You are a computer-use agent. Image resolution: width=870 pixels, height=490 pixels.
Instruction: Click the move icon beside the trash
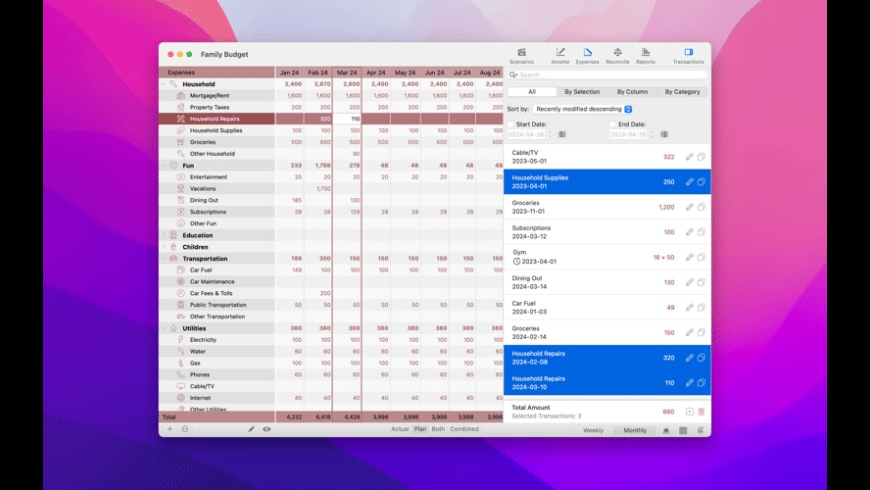pyautogui.click(x=689, y=412)
